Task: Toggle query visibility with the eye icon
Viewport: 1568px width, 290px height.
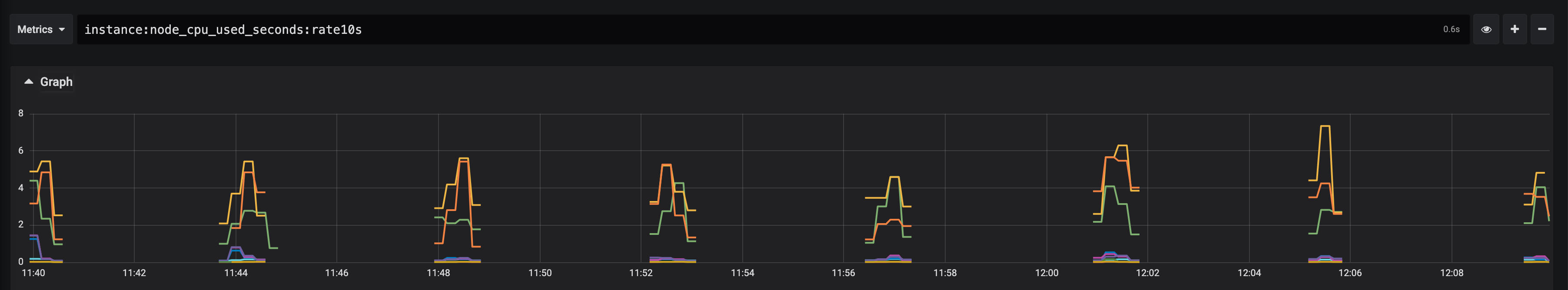Action: tap(1486, 29)
